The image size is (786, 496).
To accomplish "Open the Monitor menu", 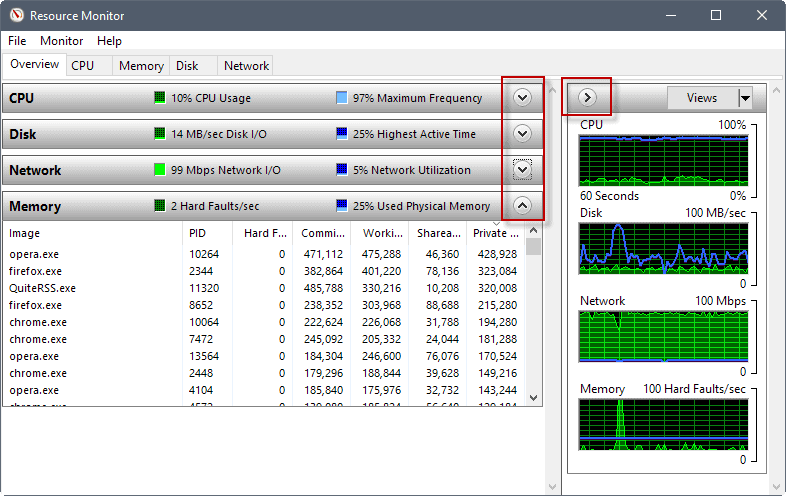I will 62,41.
